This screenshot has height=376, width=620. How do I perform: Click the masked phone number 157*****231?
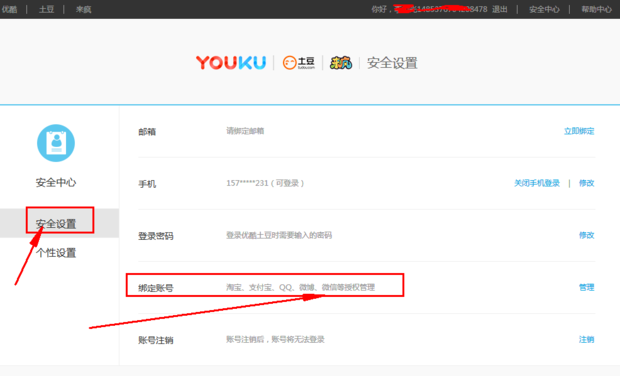coord(247,183)
